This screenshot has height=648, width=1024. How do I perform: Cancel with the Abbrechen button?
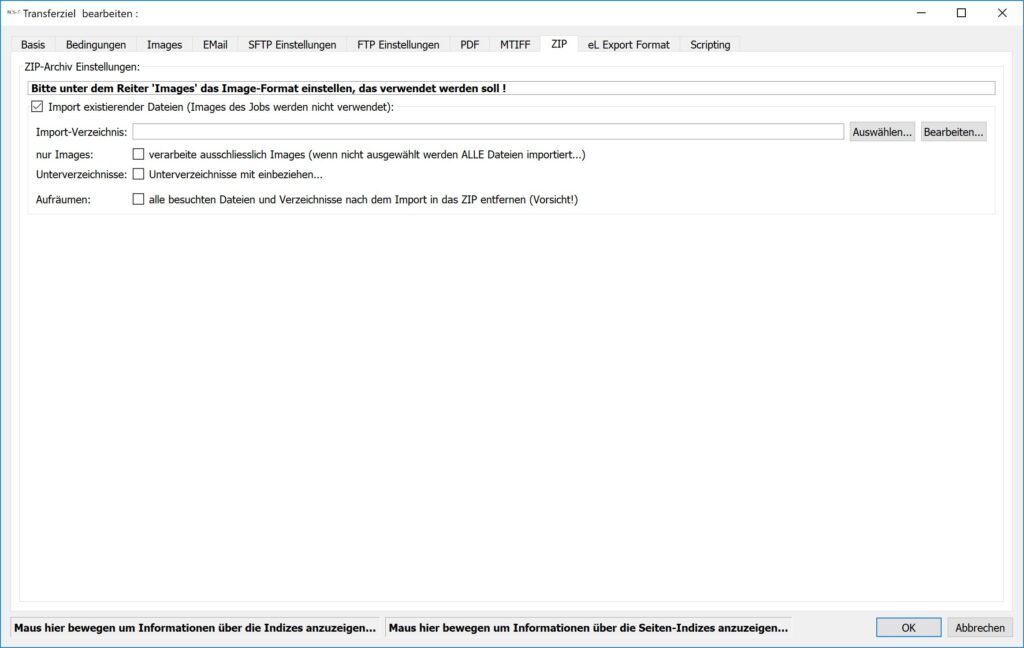tap(980, 628)
